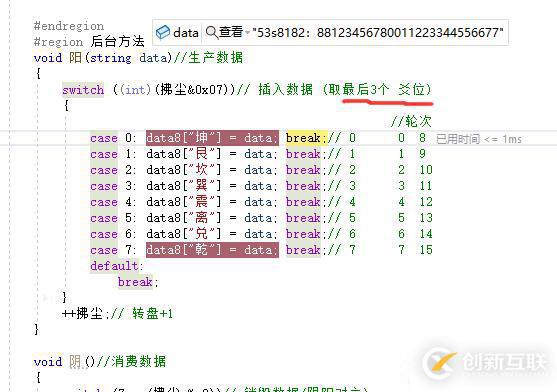Click highlighted statement data8["乾"] = data
The width and height of the screenshot is (557, 392).
coord(212,250)
